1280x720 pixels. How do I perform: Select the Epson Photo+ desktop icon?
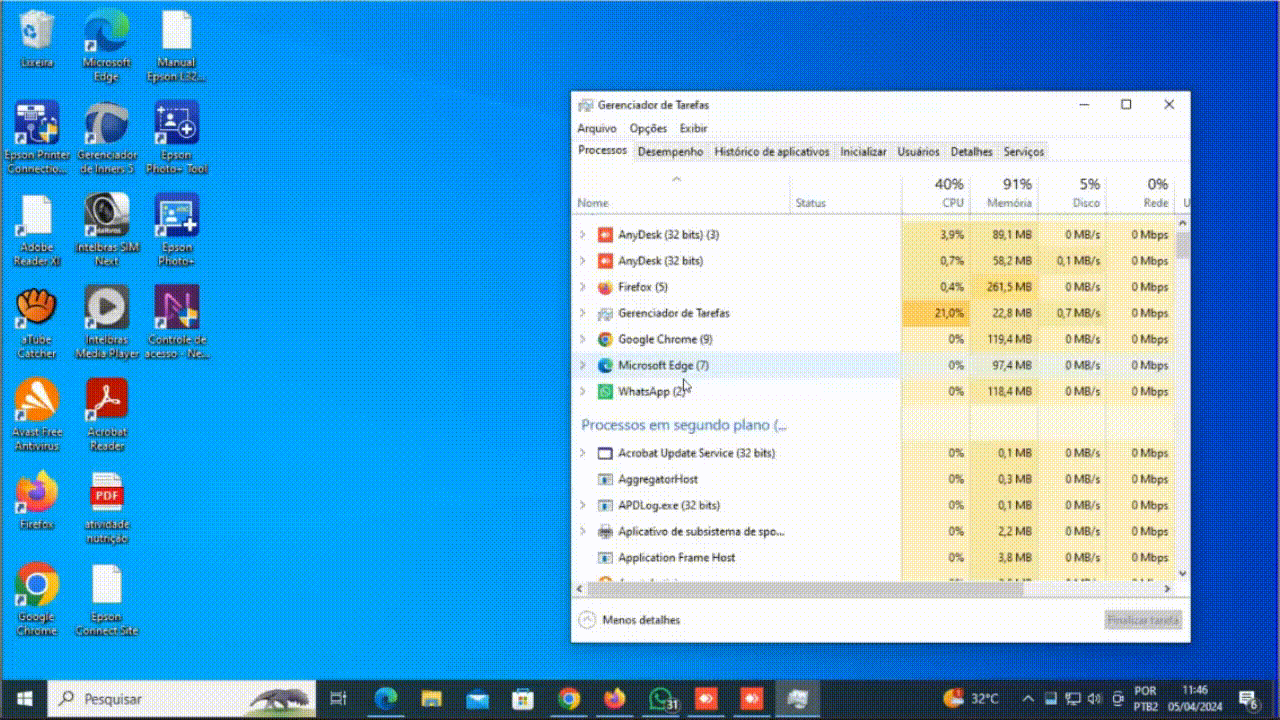pyautogui.click(x=177, y=230)
